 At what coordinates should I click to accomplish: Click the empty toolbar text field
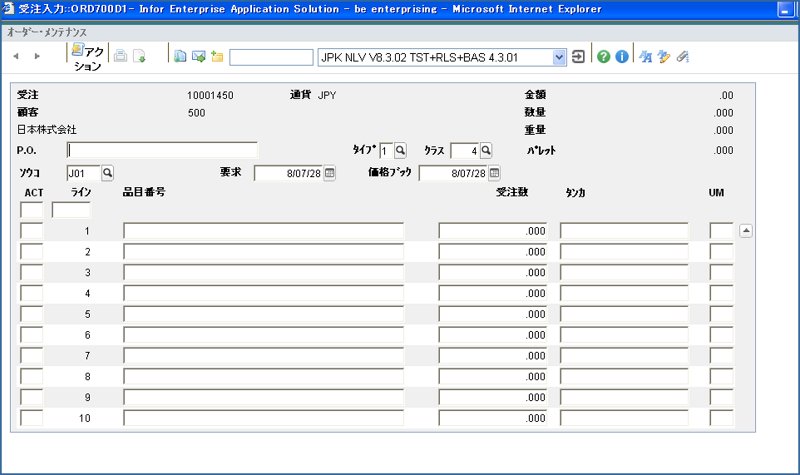[271, 57]
